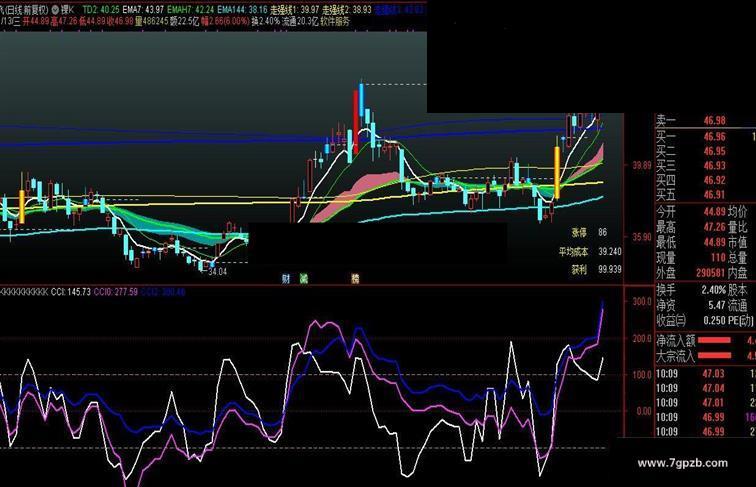Select the EMA144: 38.16 indicator value
Screen dimensions: 756x487
(x=243, y=10)
